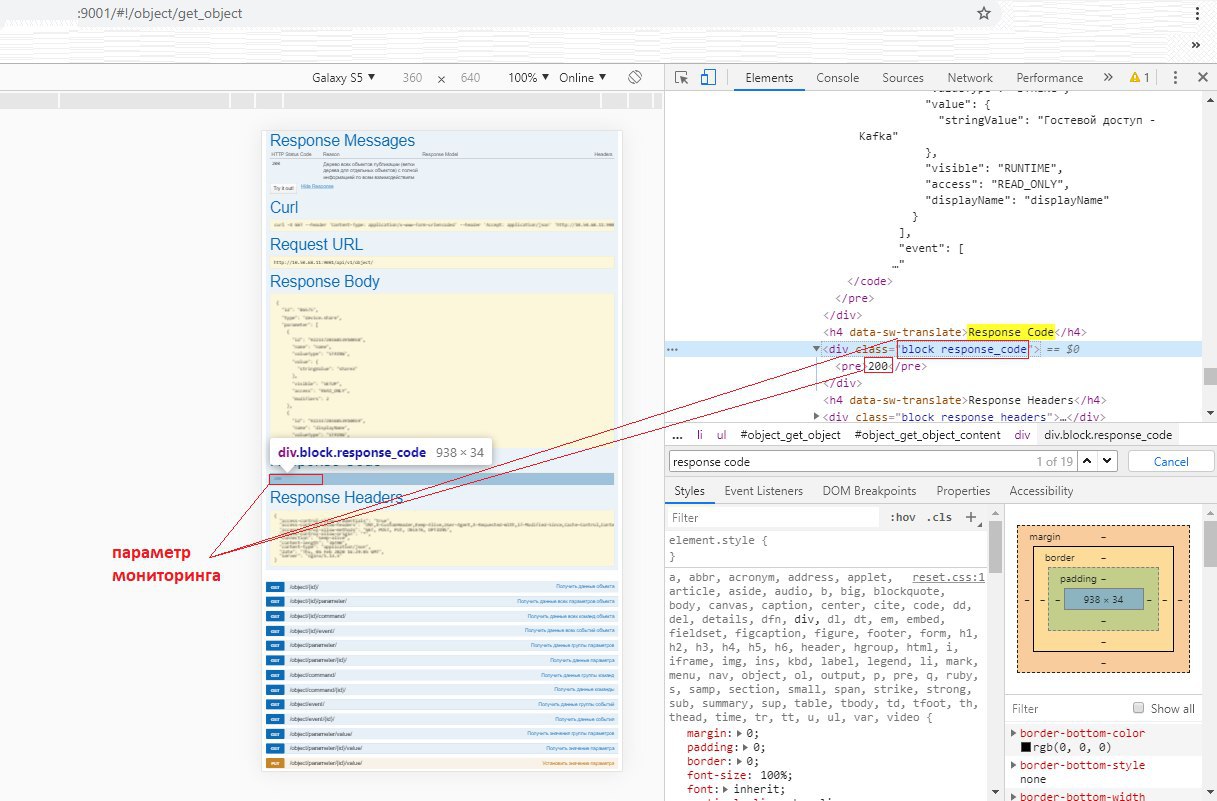Viewport: 1217px width, 801px height.
Task: Expand the font shorthand property
Action: pyautogui.click(x=726, y=789)
